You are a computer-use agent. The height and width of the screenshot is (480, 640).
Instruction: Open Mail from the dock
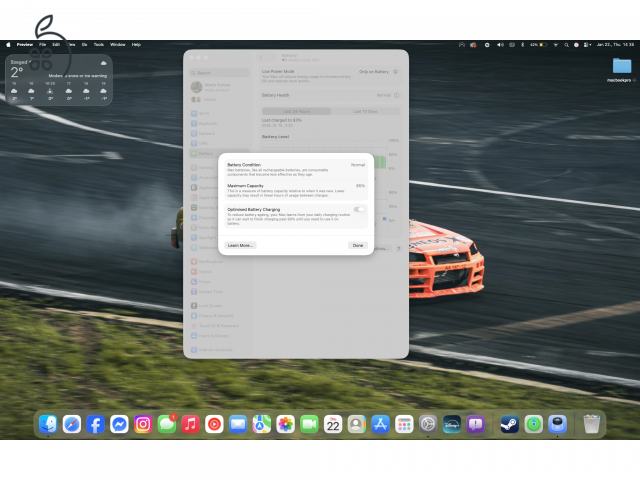tap(238, 424)
